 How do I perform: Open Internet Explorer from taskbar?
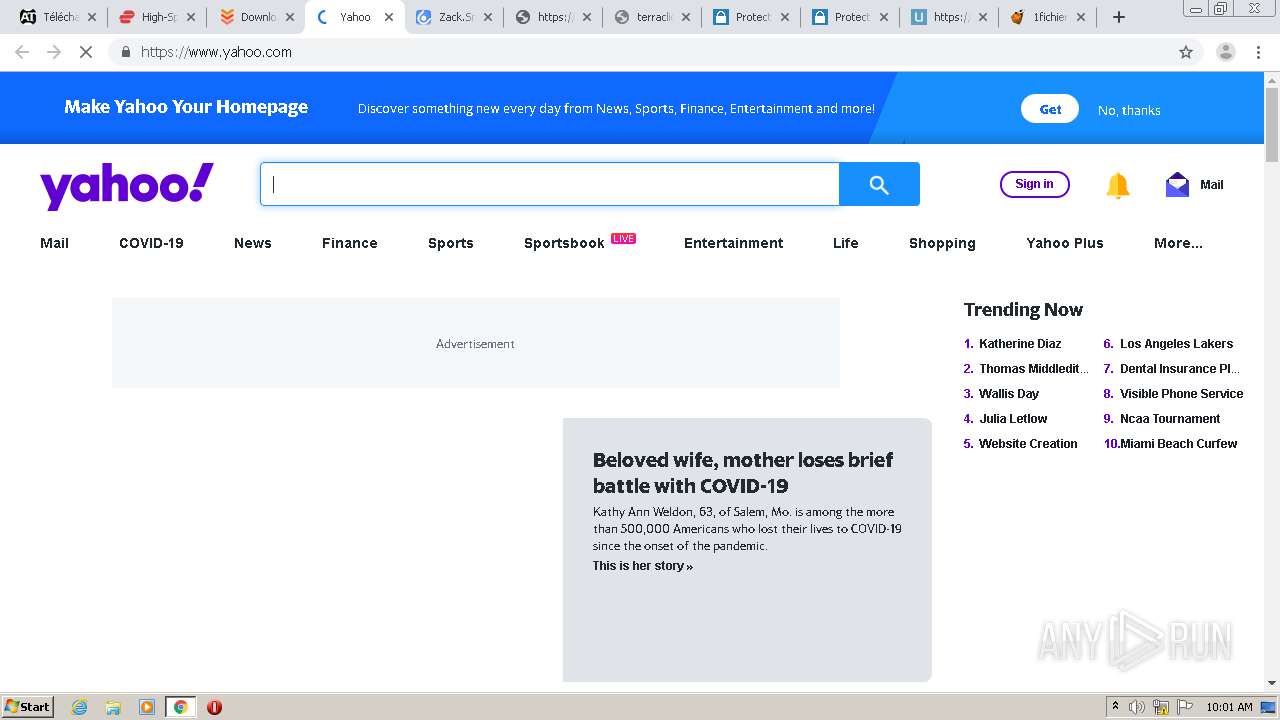[x=80, y=707]
